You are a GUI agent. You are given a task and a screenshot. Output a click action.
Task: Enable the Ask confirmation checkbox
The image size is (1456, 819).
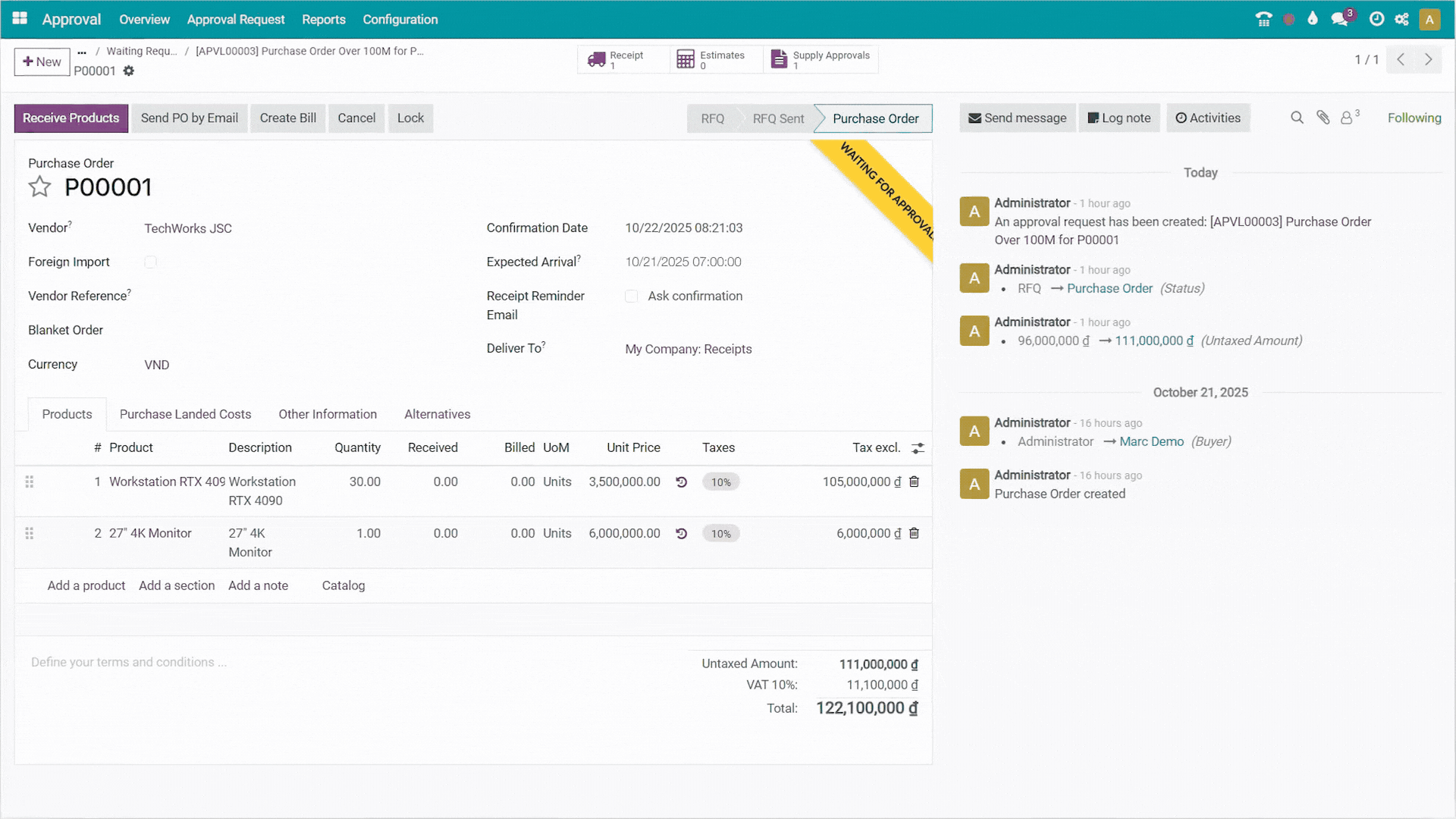coord(631,296)
